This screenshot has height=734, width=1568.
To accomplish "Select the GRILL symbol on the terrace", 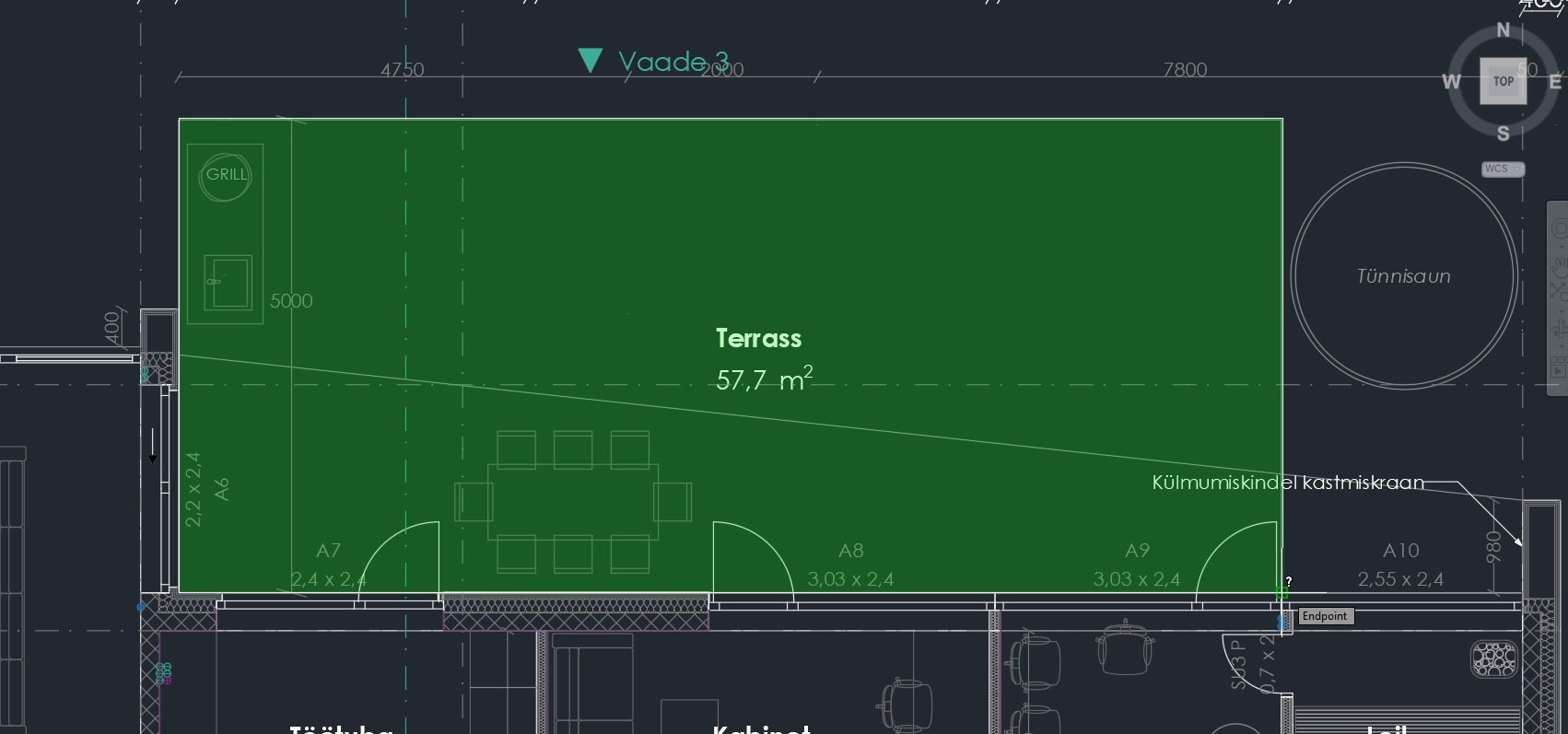I will click(x=226, y=174).
